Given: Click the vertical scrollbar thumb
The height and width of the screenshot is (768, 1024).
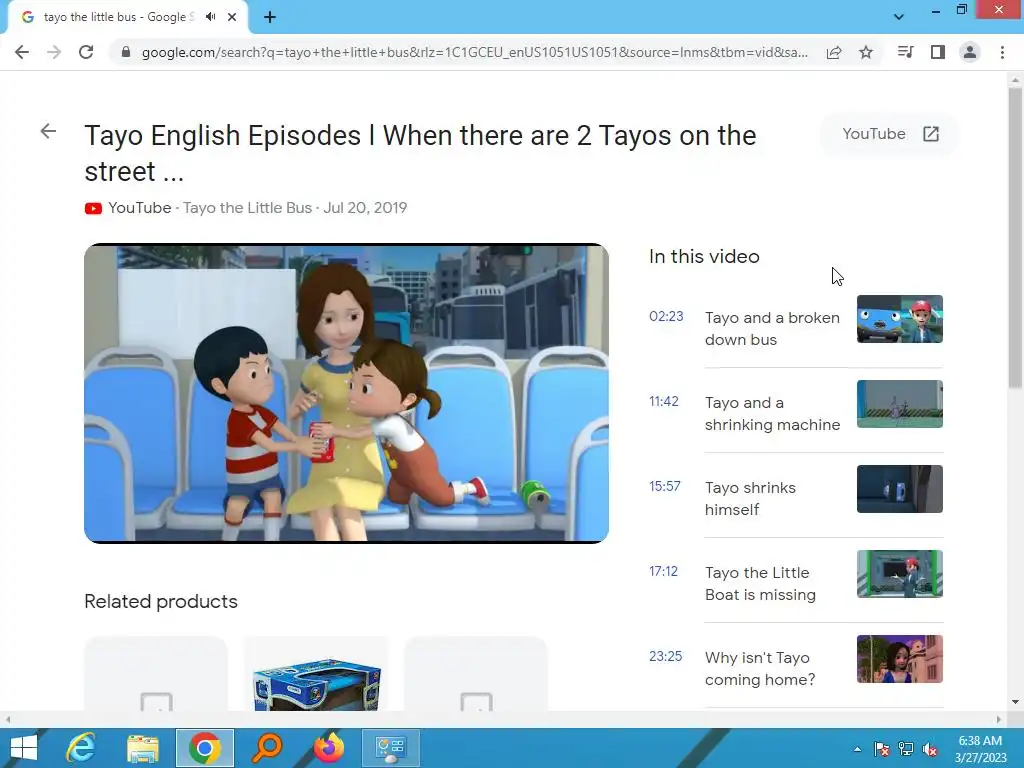Looking at the screenshot, I should [1015, 238].
